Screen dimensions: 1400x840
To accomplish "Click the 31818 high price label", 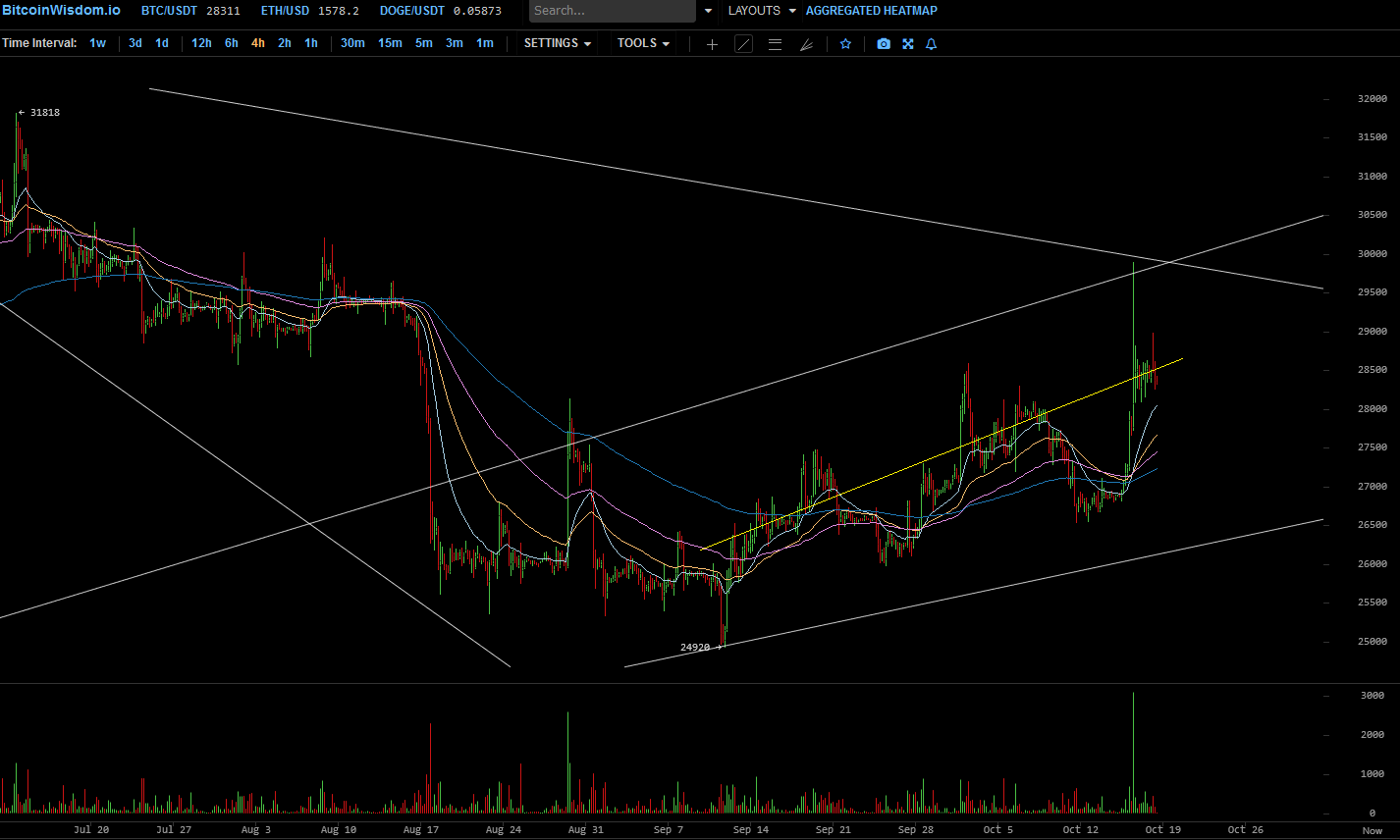I will click(44, 113).
